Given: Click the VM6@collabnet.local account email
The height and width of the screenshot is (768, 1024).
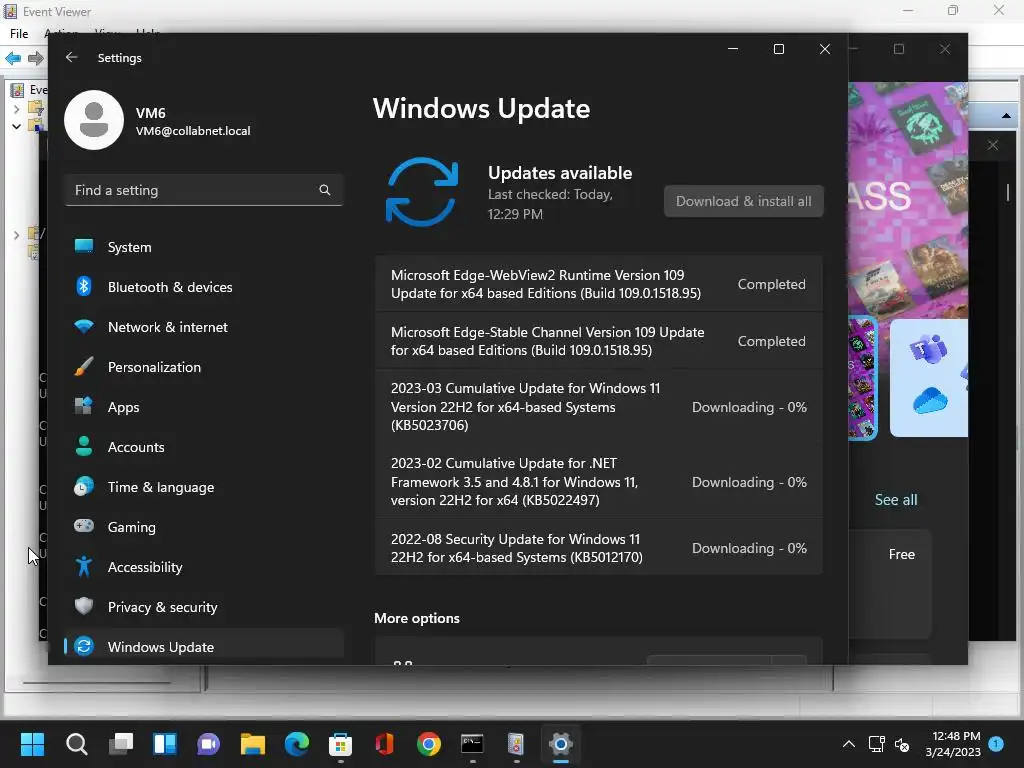Looking at the screenshot, I should (x=193, y=131).
